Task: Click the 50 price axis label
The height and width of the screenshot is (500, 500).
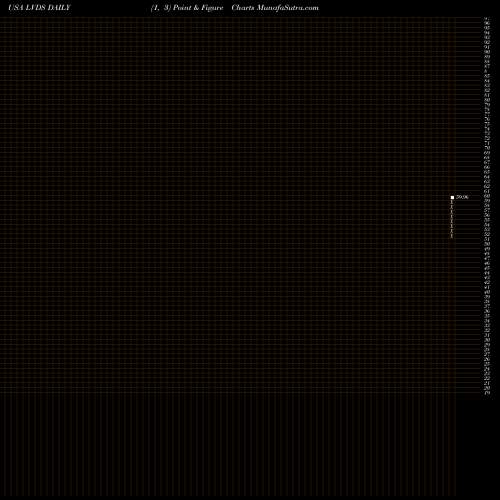Action: (487, 244)
